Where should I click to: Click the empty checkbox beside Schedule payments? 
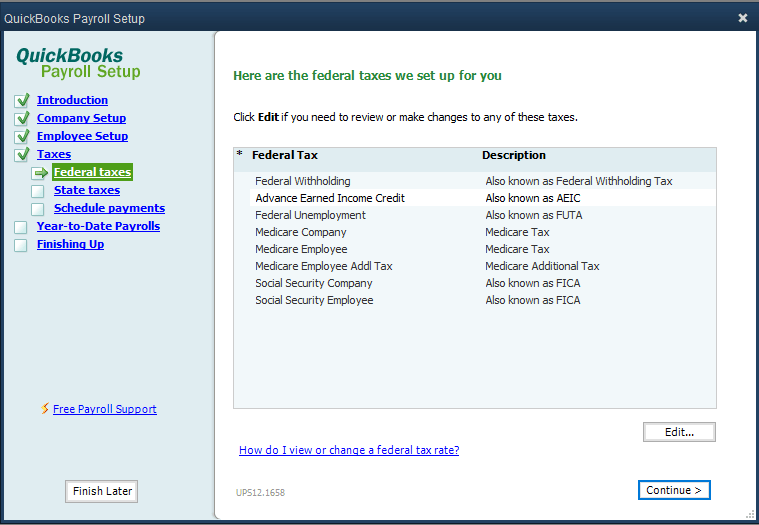pyautogui.click(x=38, y=209)
